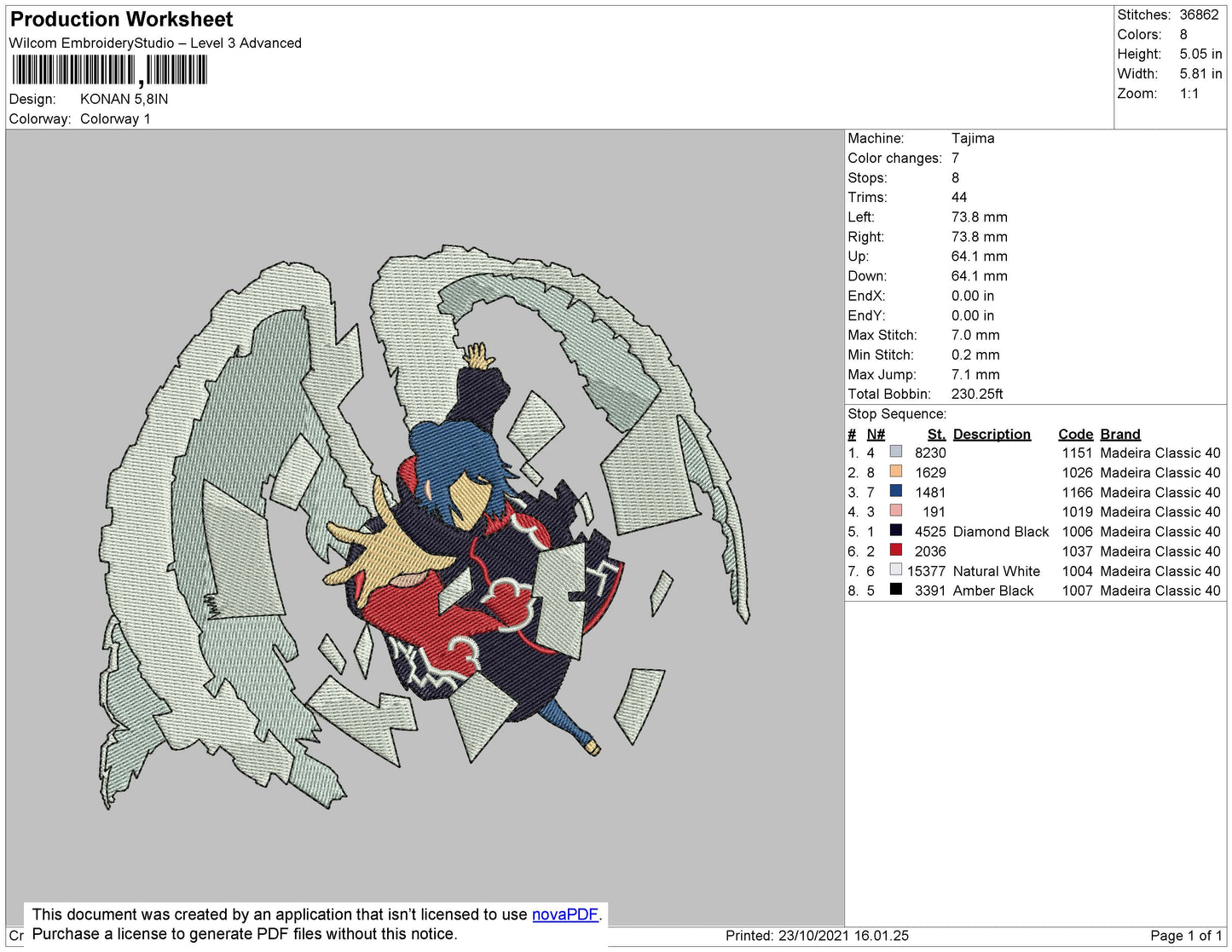Image resolution: width=1232 pixels, height=952 pixels.
Task: Click the printed date '23/10/2021 16.01.25'
Action: pos(843,936)
